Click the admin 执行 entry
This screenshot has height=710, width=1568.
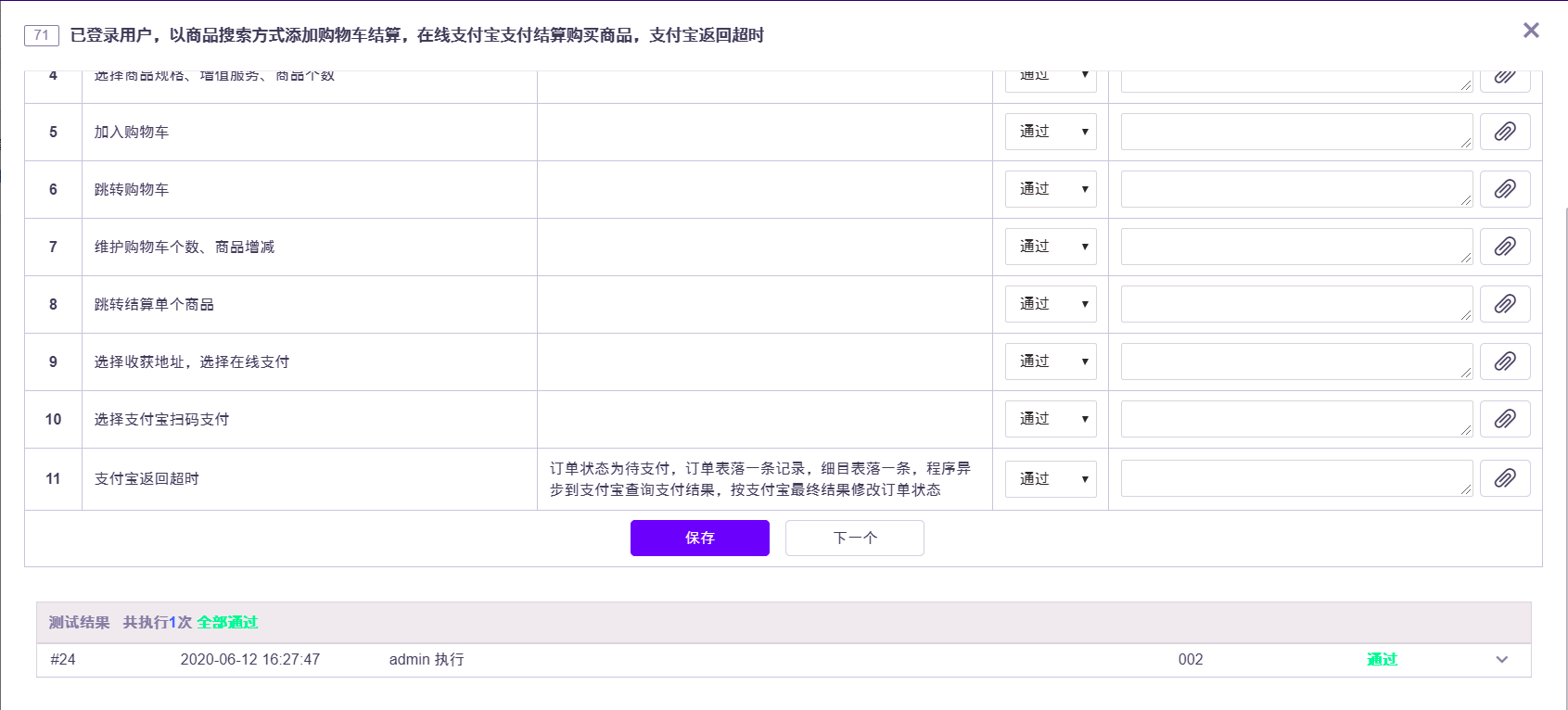point(427,660)
